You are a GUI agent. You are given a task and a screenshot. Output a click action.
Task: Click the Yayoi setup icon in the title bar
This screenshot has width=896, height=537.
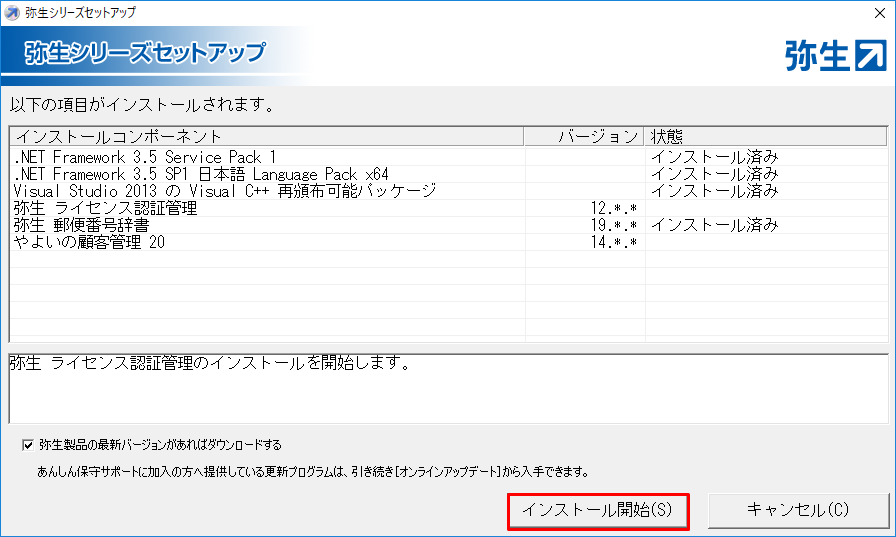[x=12, y=12]
